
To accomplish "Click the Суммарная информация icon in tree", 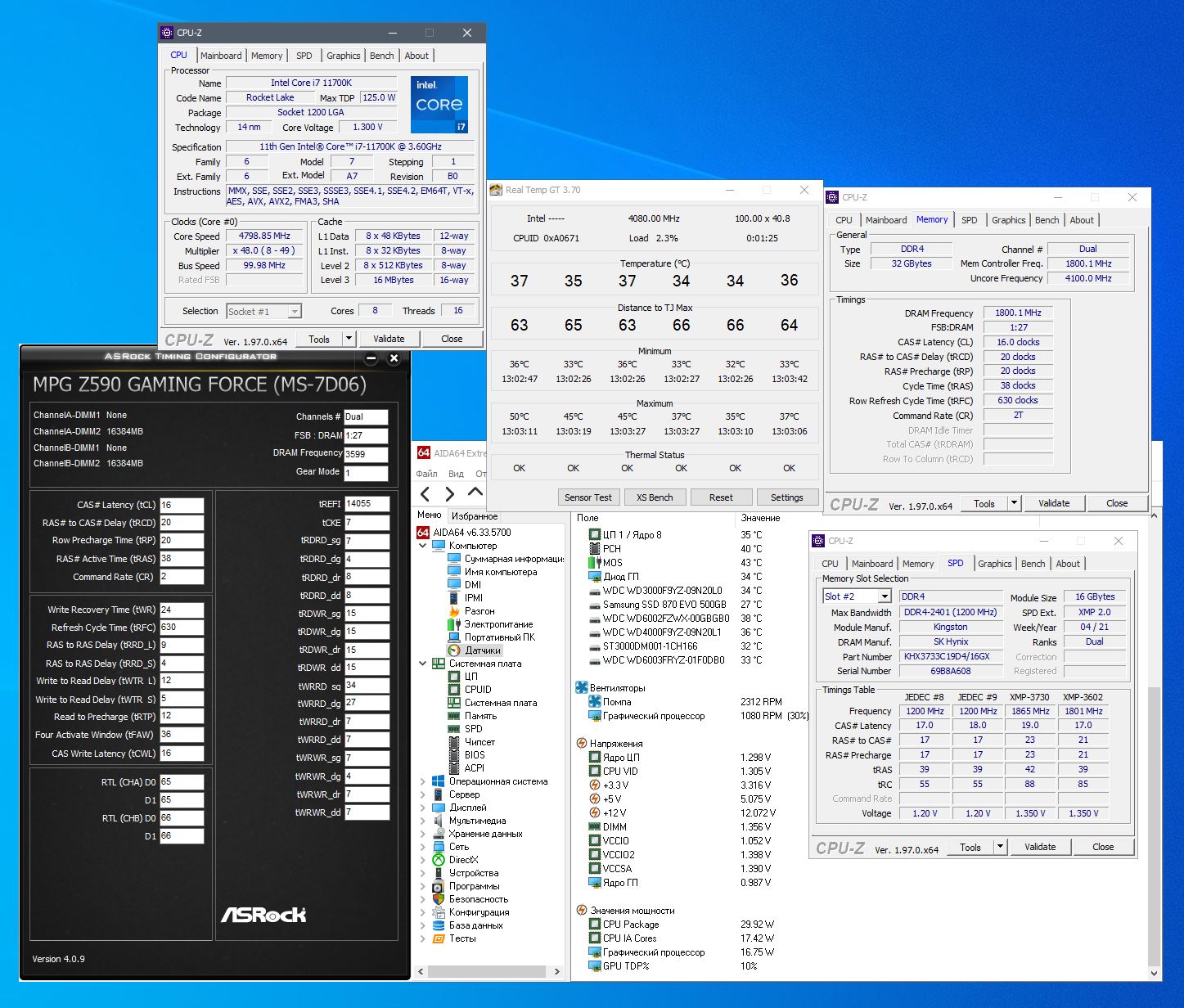I will pyautogui.click(x=454, y=559).
